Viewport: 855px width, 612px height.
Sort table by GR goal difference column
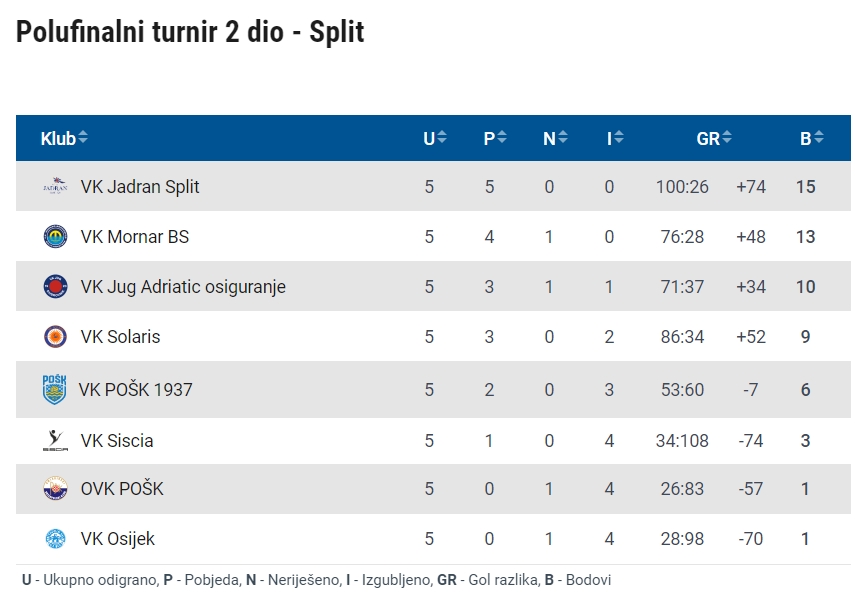pyautogui.click(x=714, y=139)
